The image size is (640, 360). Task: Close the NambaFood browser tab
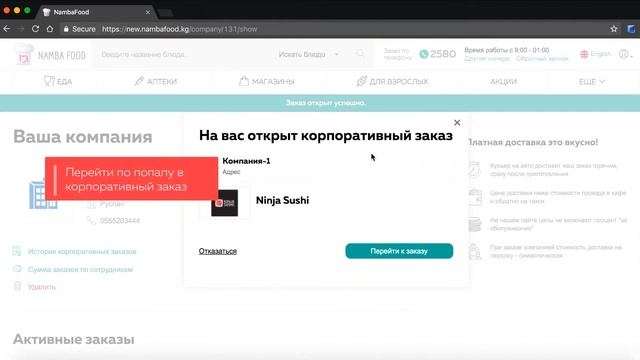(148, 12)
